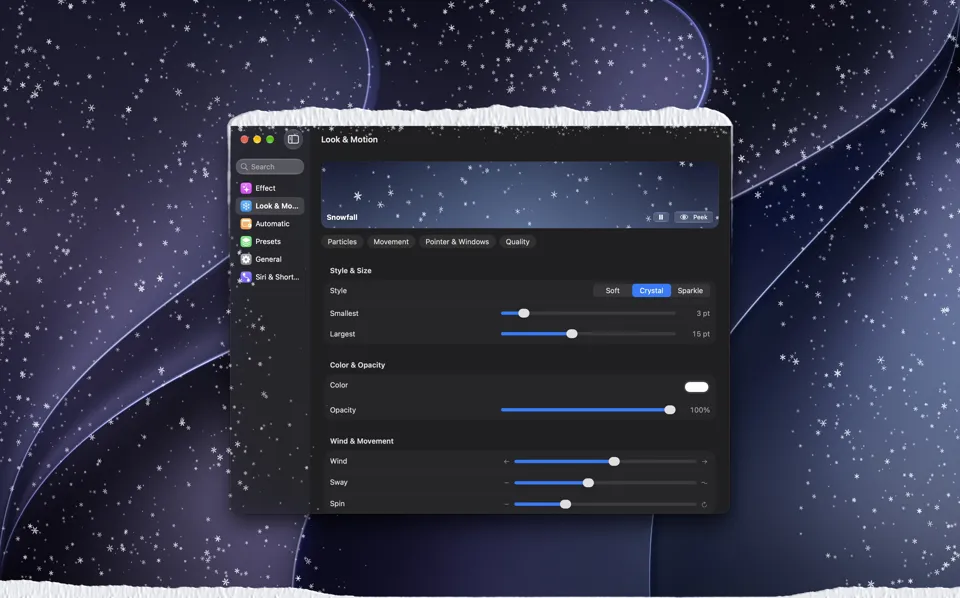Switch to the Movement tab
This screenshot has height=598, width=960.
(391, 242)
